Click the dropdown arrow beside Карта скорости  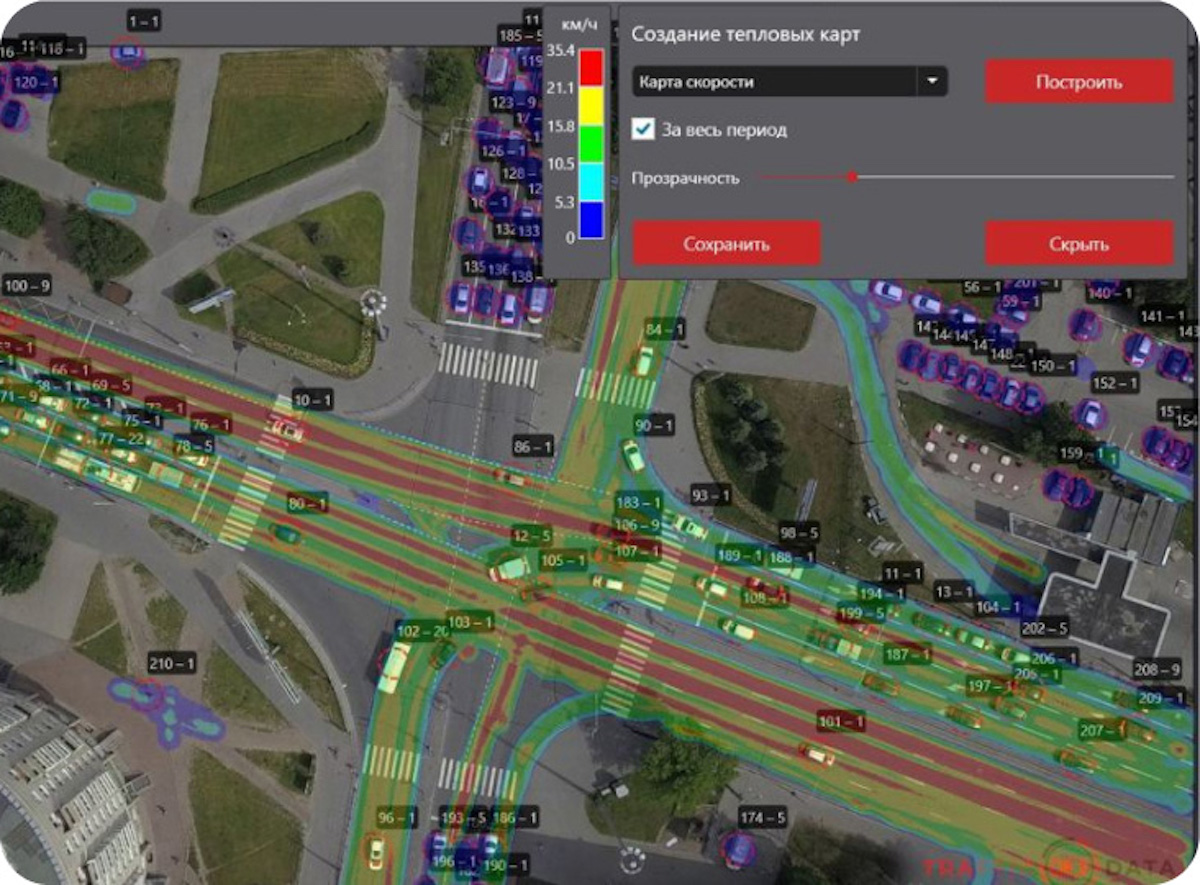[x=932, y=82]
